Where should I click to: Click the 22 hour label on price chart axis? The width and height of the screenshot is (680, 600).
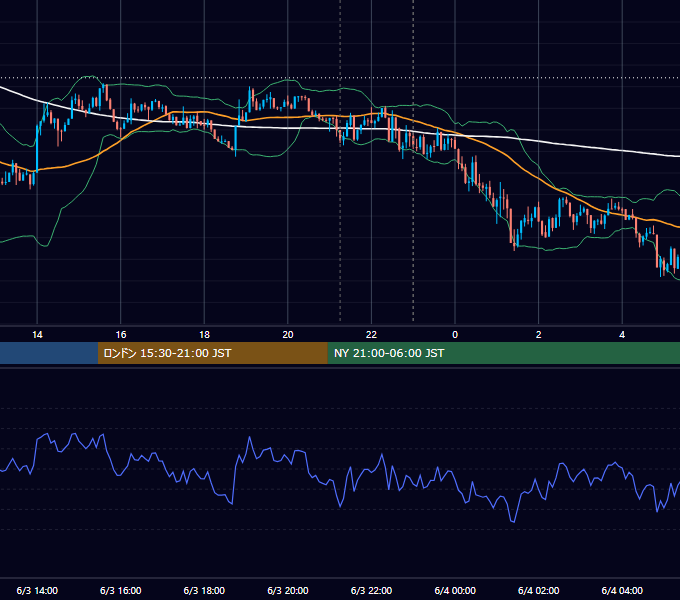pyautogui.click(x=371, y=335)
